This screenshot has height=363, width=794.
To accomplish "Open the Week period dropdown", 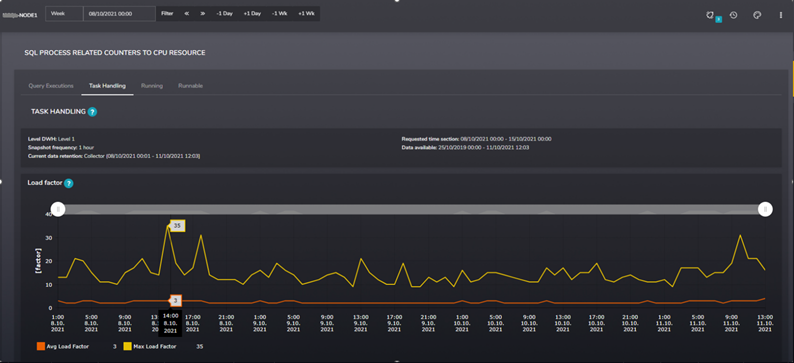I will coord(64,14).
